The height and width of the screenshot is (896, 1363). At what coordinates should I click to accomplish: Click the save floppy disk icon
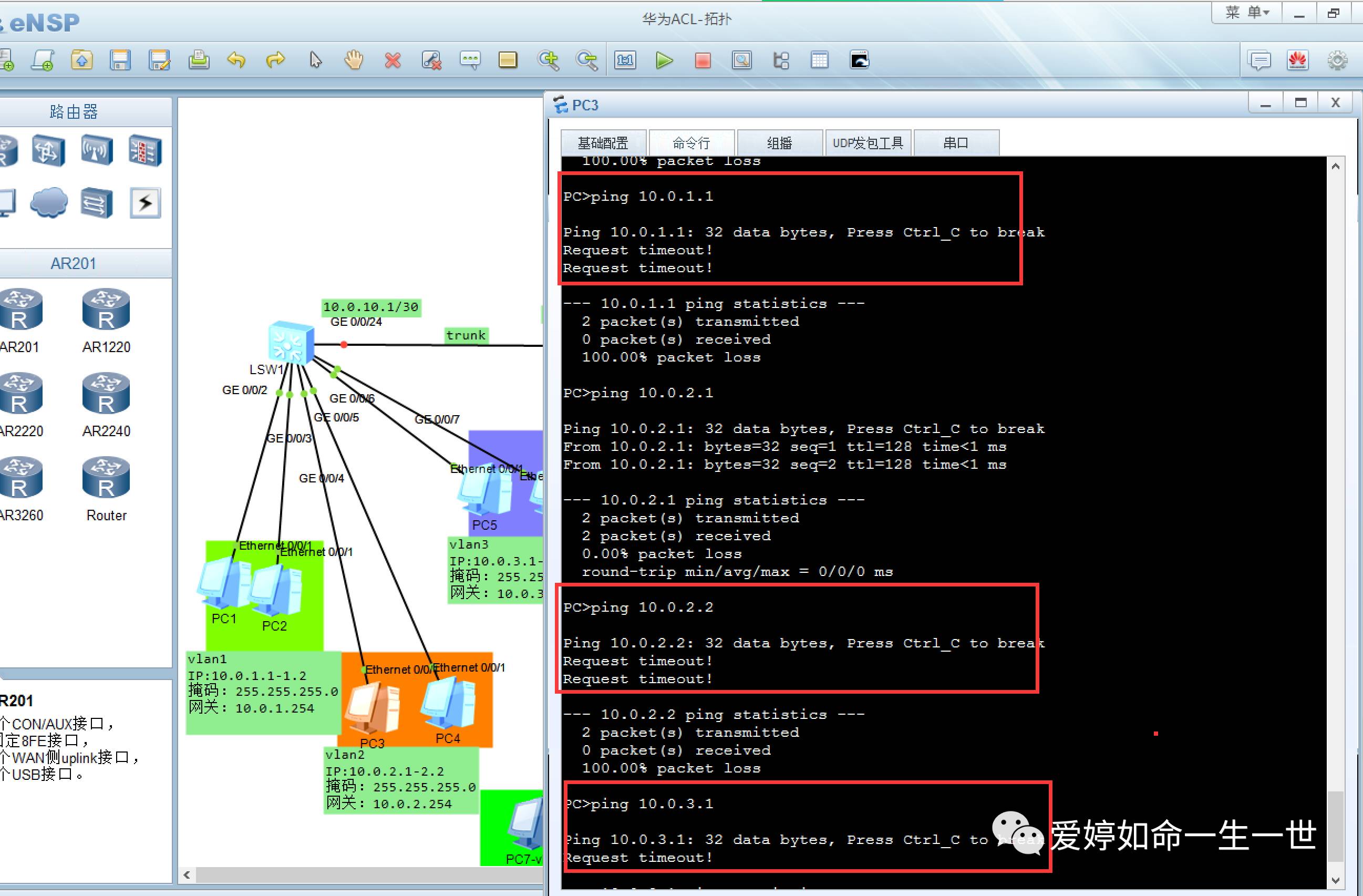pos(120,59)
